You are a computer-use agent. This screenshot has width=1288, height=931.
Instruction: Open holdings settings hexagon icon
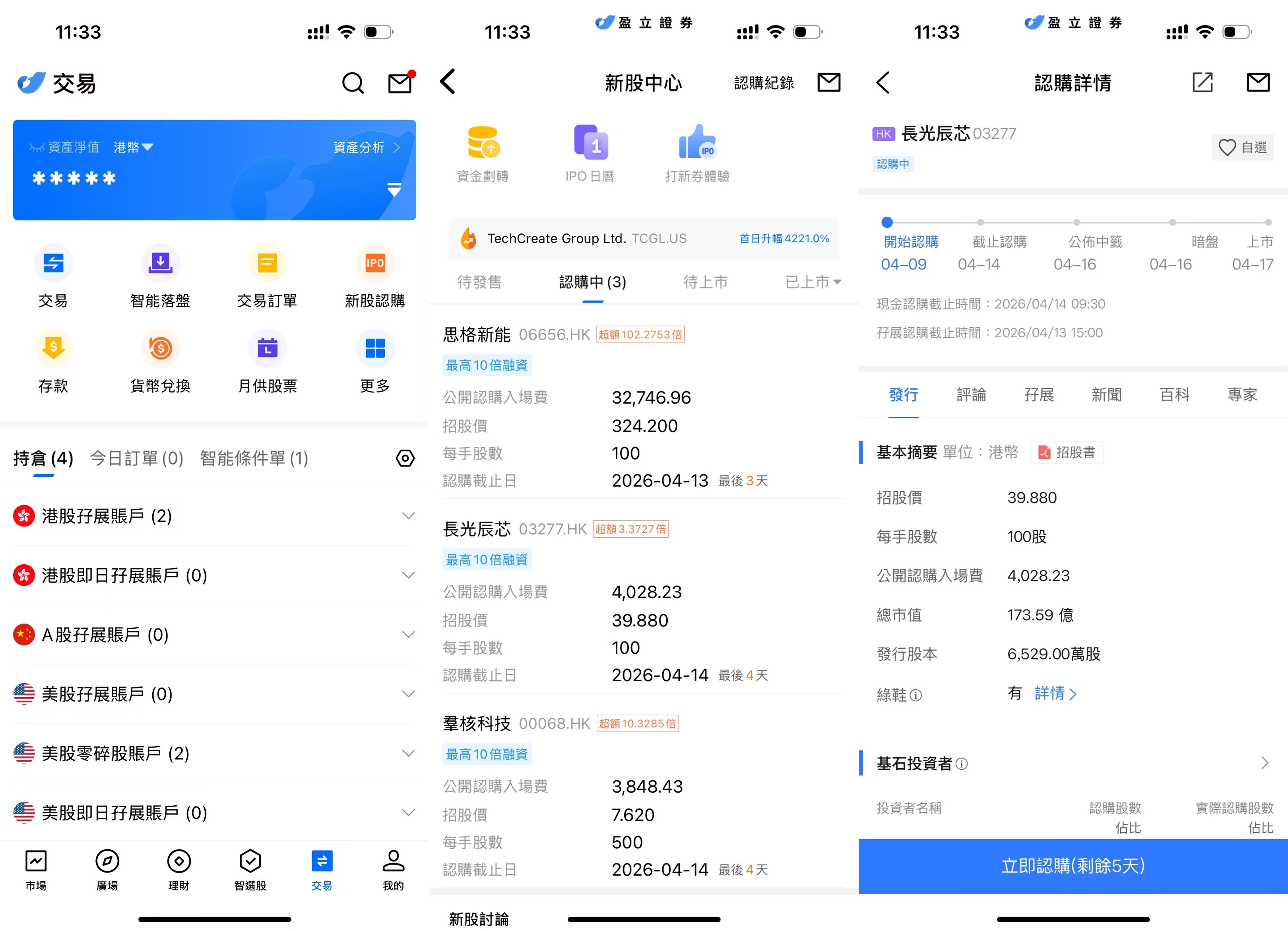[405, 459]
